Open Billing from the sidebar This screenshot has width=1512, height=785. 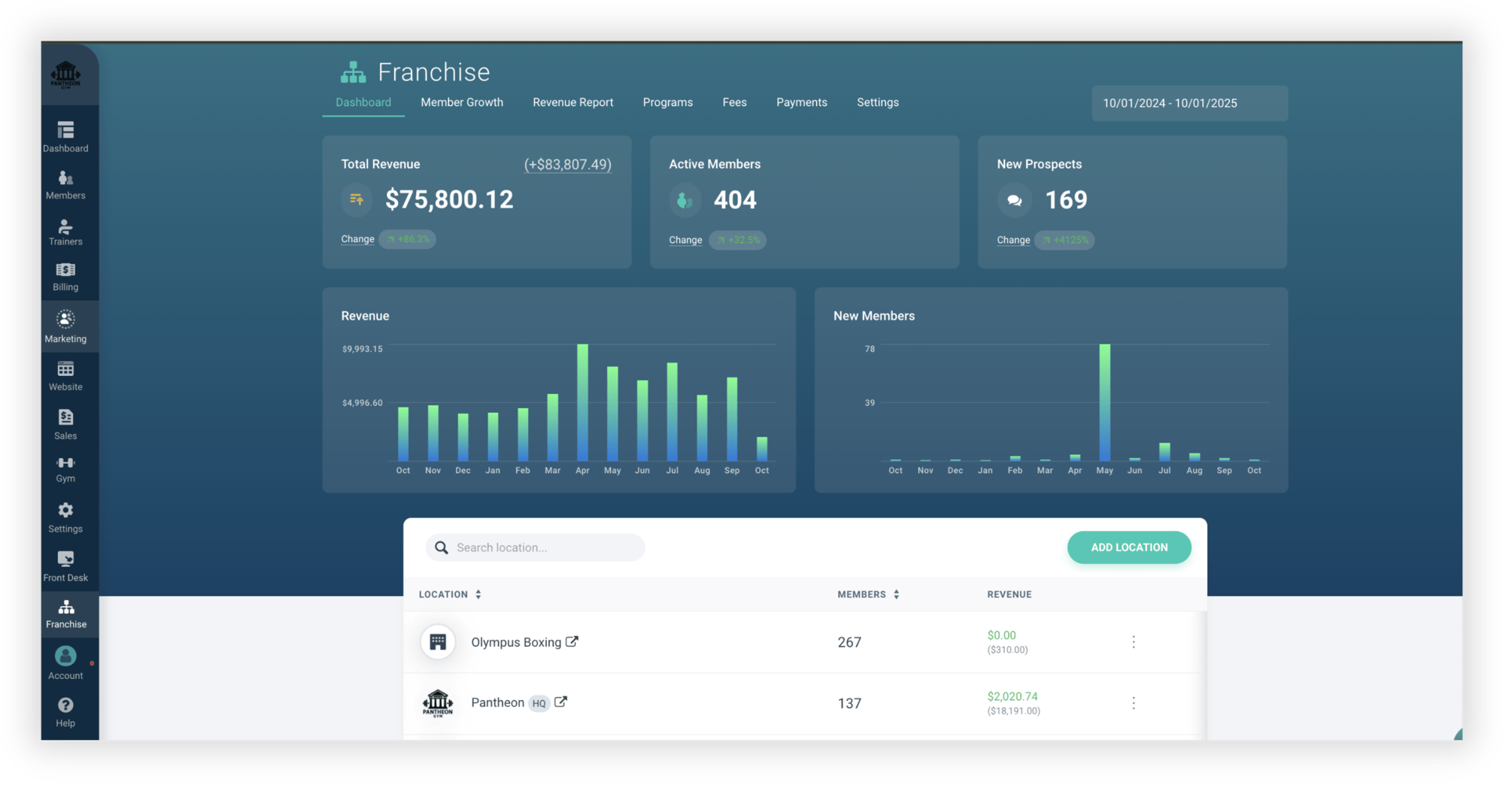click(x=65, y=277)
